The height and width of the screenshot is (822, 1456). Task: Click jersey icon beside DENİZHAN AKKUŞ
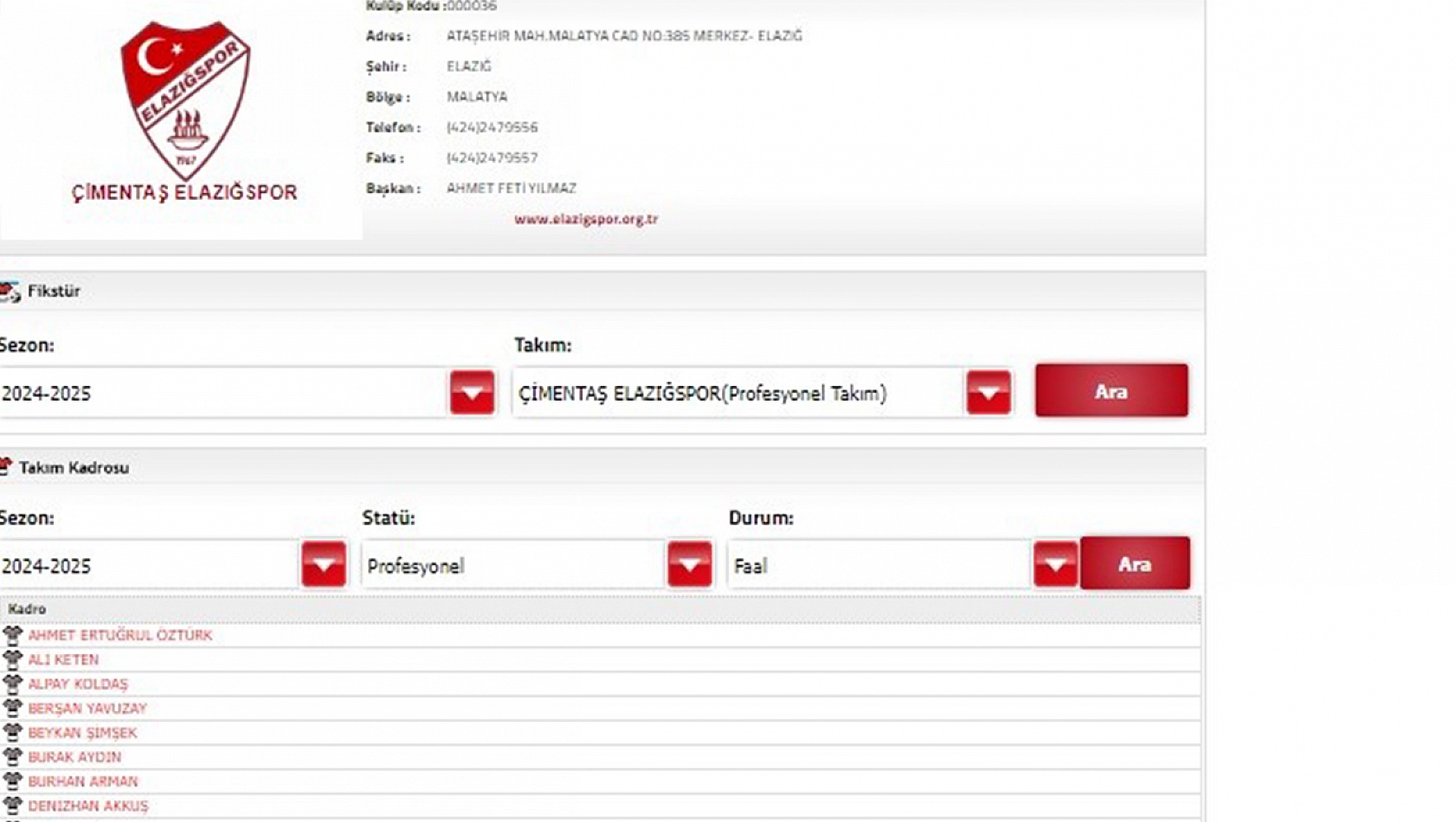(x=12, y=805)
